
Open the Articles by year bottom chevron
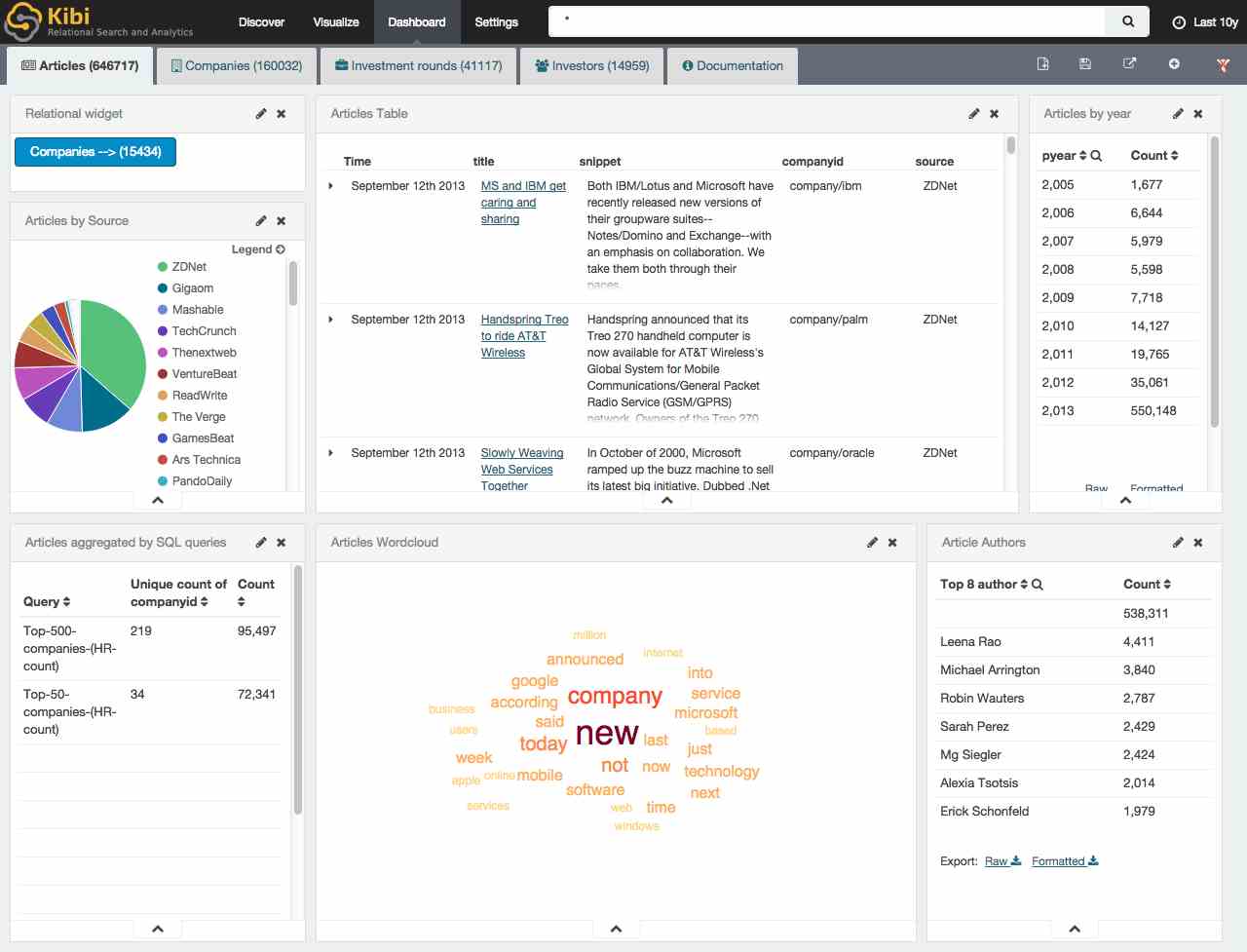click(1125, 500)
